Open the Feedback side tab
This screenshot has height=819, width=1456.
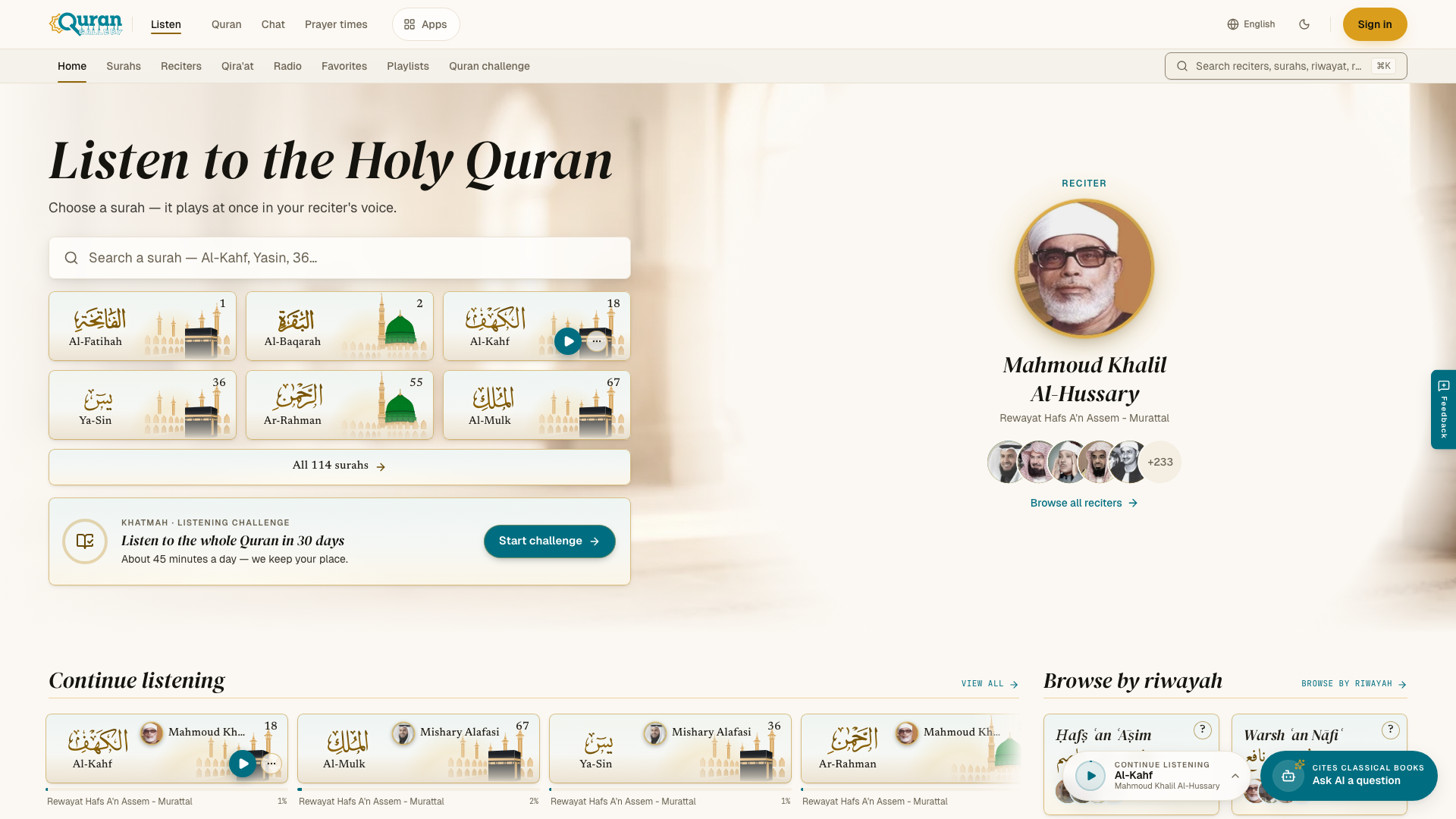(1443, 409)
